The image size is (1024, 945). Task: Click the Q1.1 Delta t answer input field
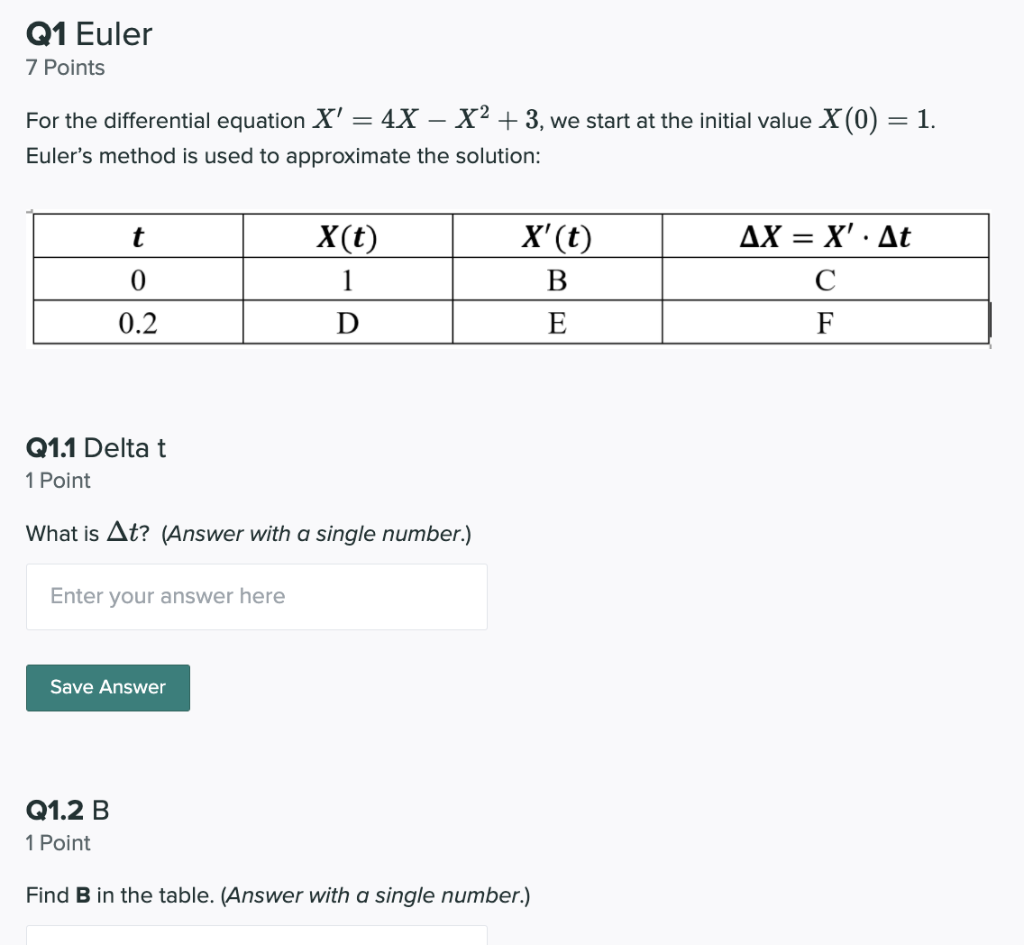click(255, 596)
